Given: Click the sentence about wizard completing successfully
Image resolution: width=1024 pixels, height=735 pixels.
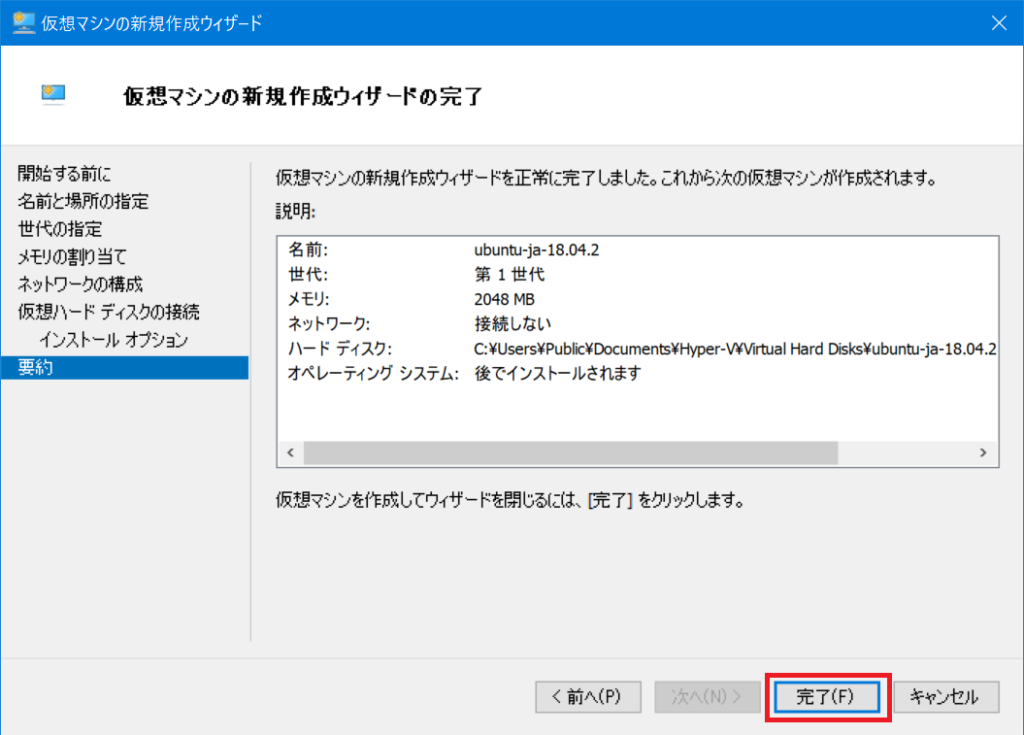Looking at the screenshot, I should (606, 178).
